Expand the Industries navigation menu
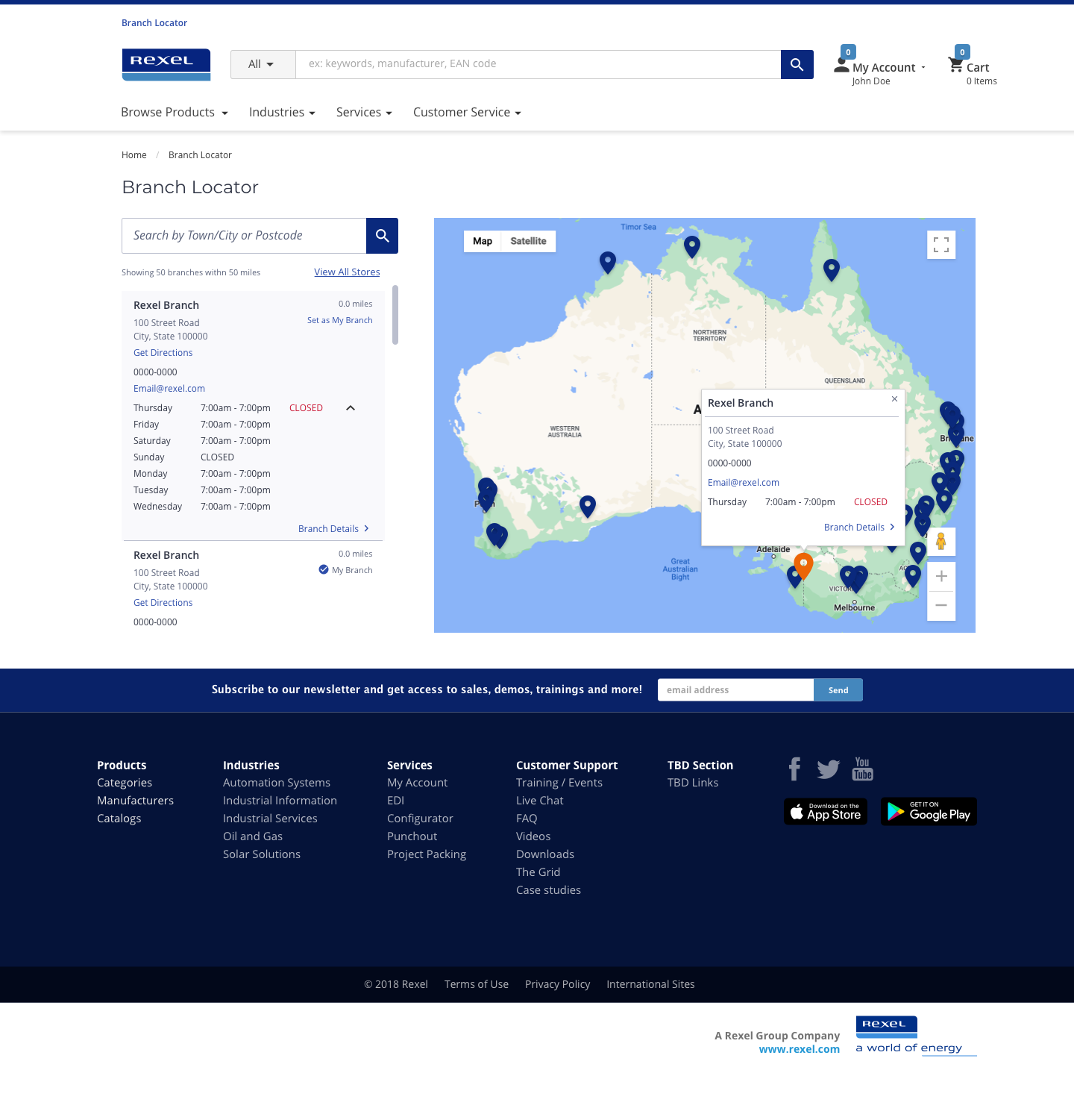 click(x=282, y=113)
